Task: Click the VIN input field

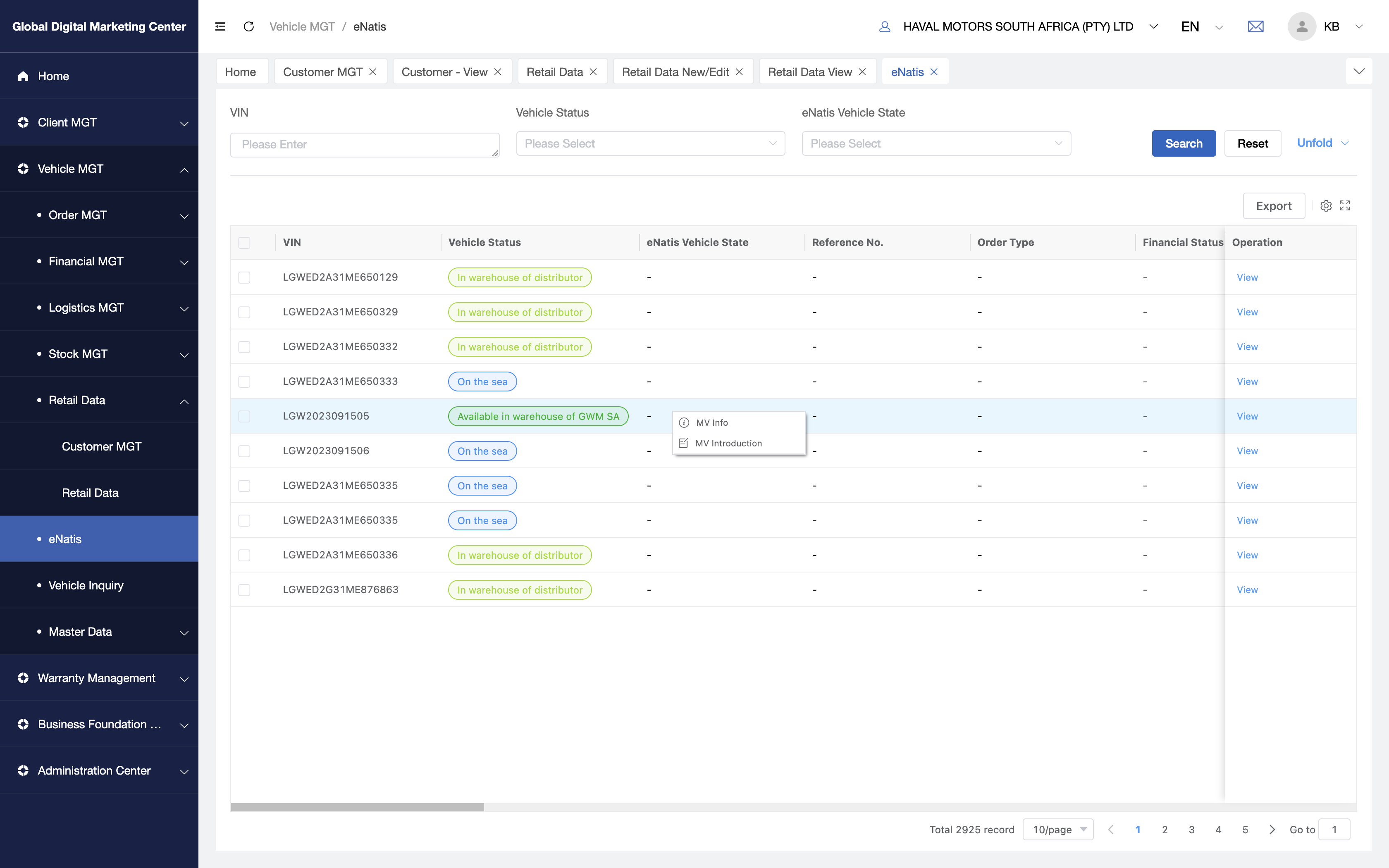Action: (x=365, y=145)
